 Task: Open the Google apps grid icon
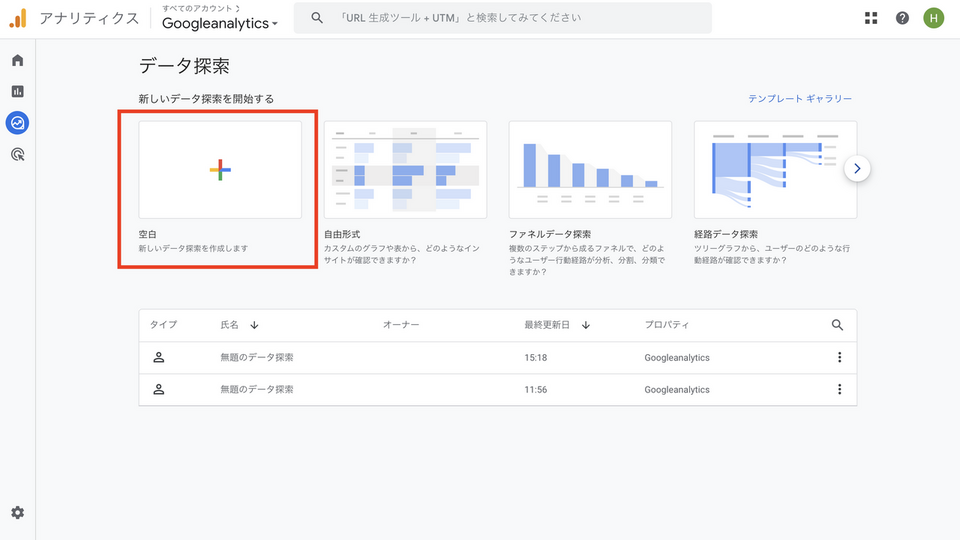coord(871,18)
